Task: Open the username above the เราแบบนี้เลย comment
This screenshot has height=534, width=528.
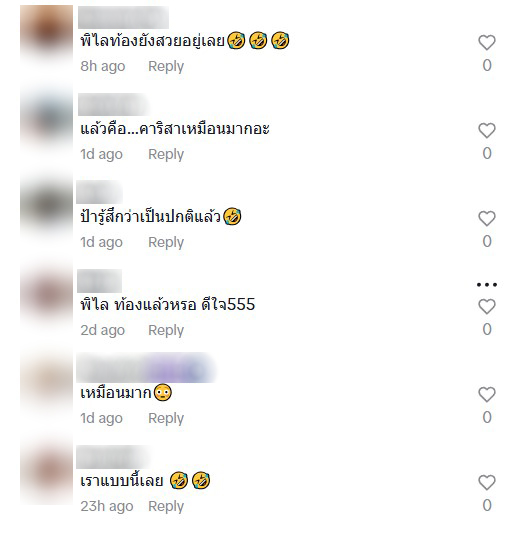Action: coord(113,457)
